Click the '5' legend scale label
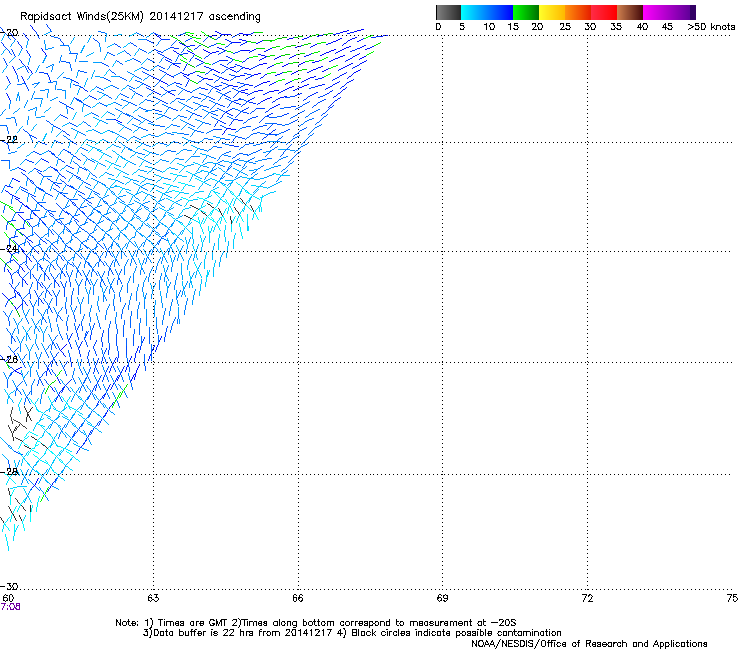This screenshot has width=740, height=650. (462, 27)
